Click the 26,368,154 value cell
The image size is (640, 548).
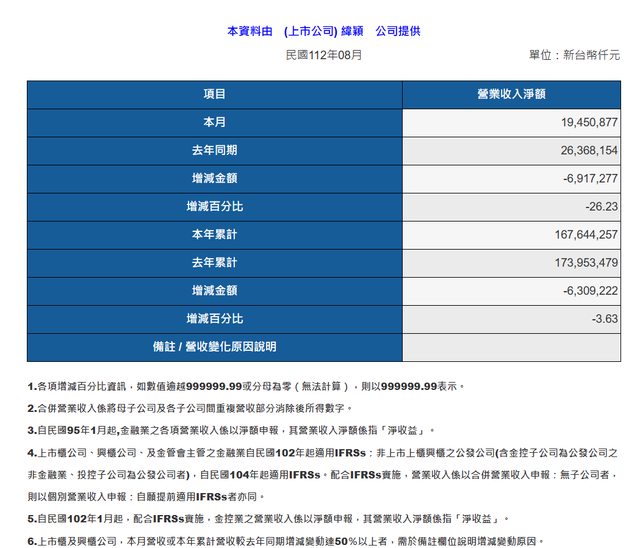(583, 150)
